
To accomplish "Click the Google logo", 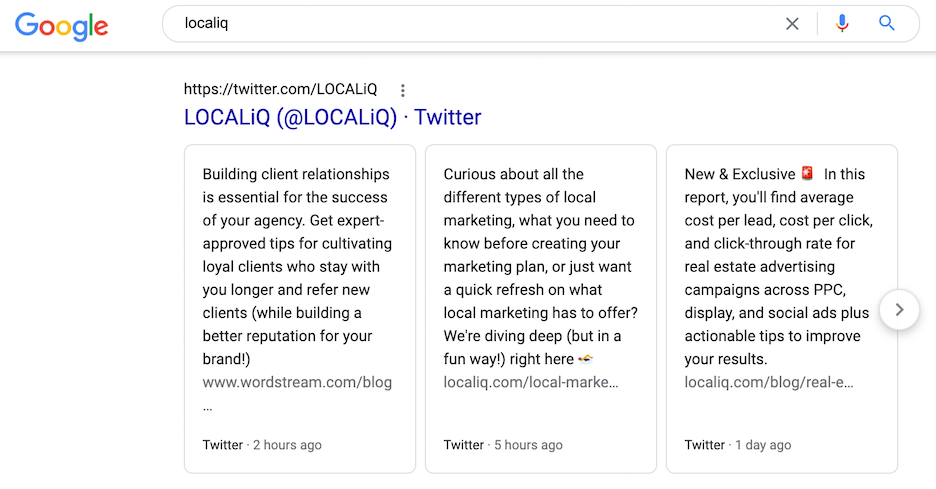I will coord(61,26).
